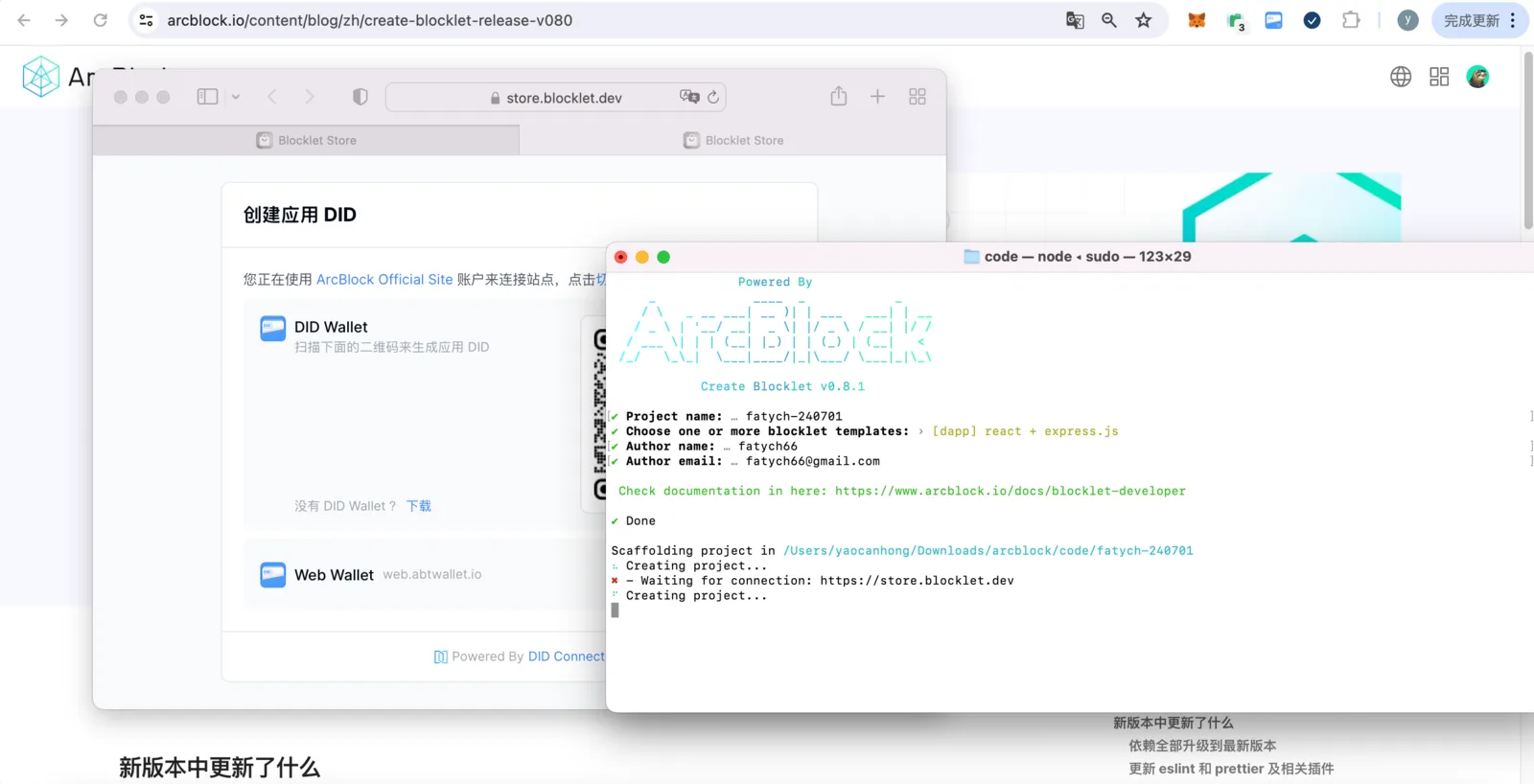This screenshot has width=1534, height=784.
Task: Click the Safari translate icon in address field
Action: pos(689,97)
